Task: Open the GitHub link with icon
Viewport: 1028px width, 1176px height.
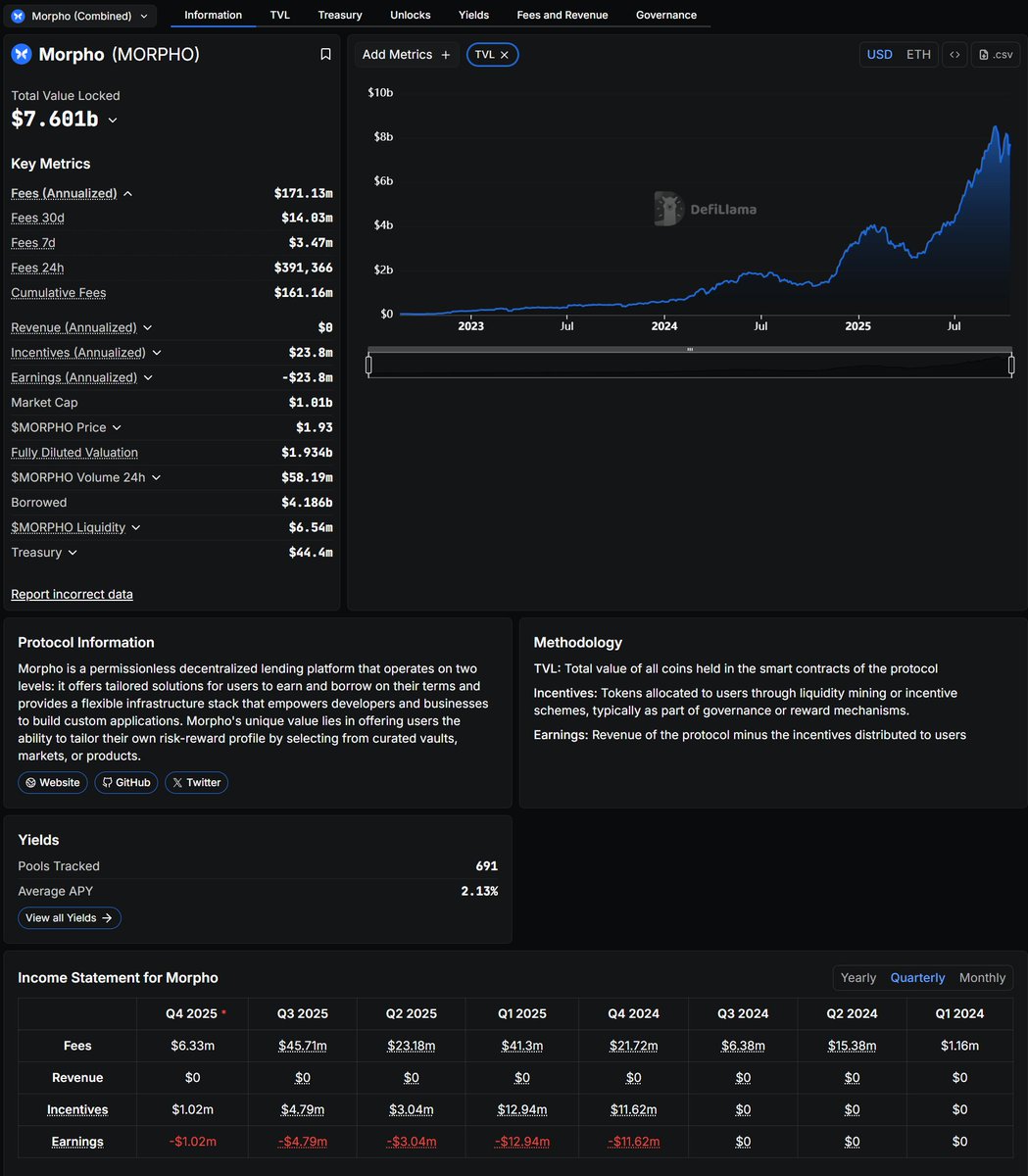Action: tap(125, 782)
